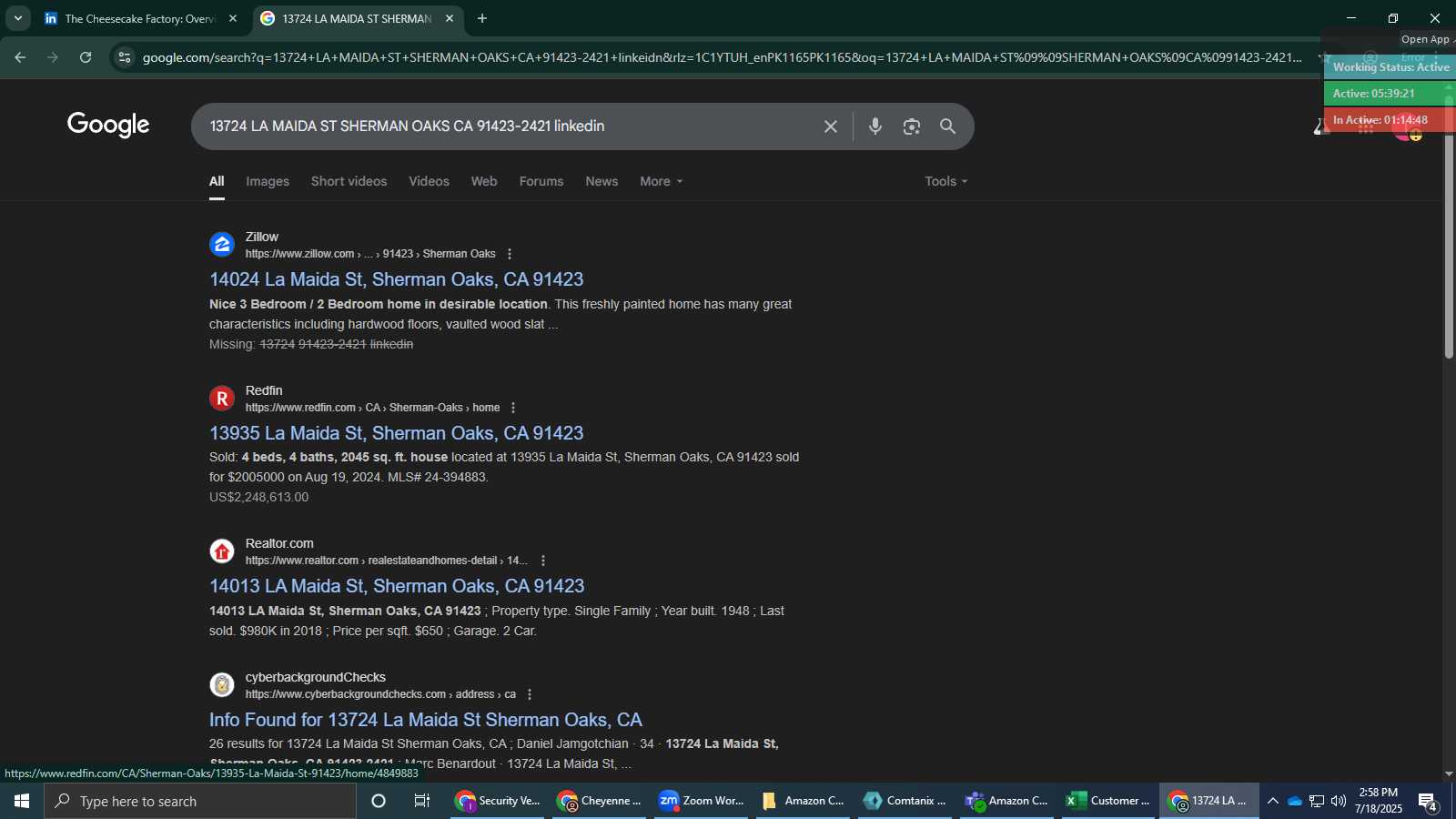The image size is (1456, 819).
Task: Click Zillow breadcrumb URL text
Action: (370, 254)
